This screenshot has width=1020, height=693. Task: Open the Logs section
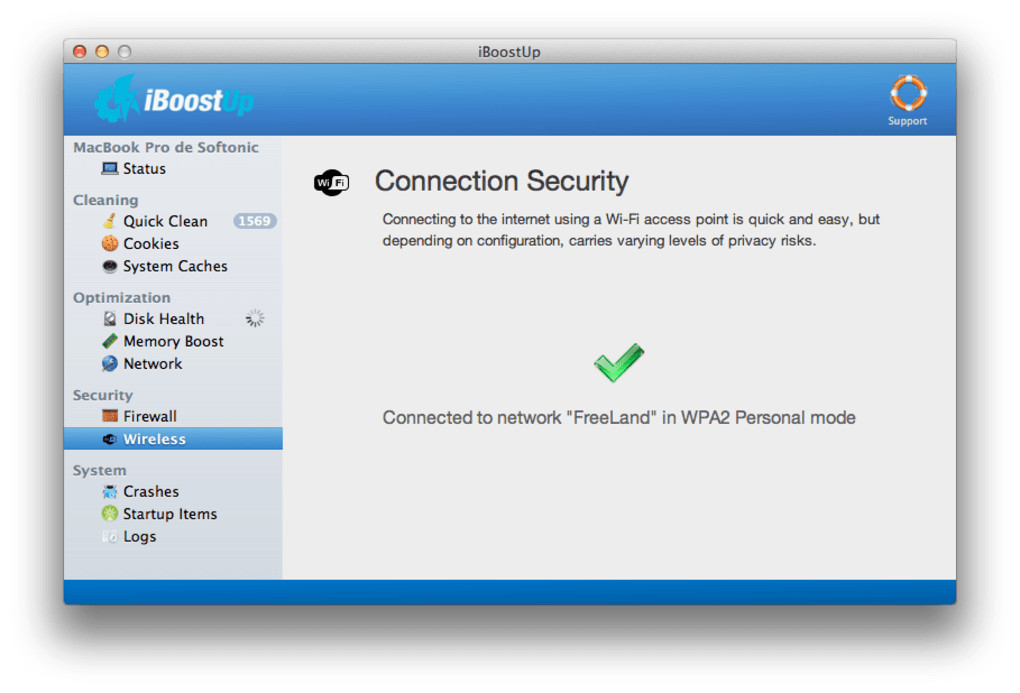coord(139,537)
